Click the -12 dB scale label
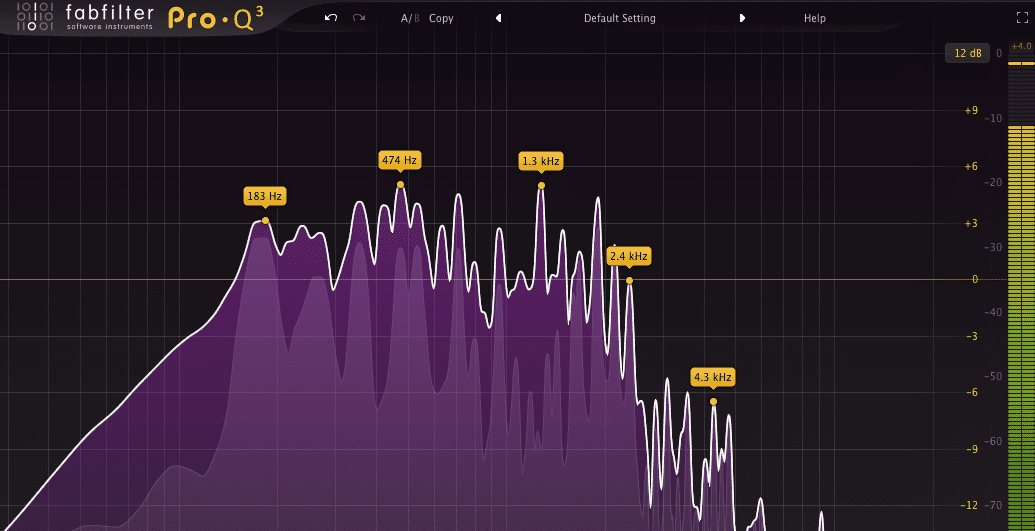Image resolution: width=1035 pixels, height=531 pixels. click(970, 505)
